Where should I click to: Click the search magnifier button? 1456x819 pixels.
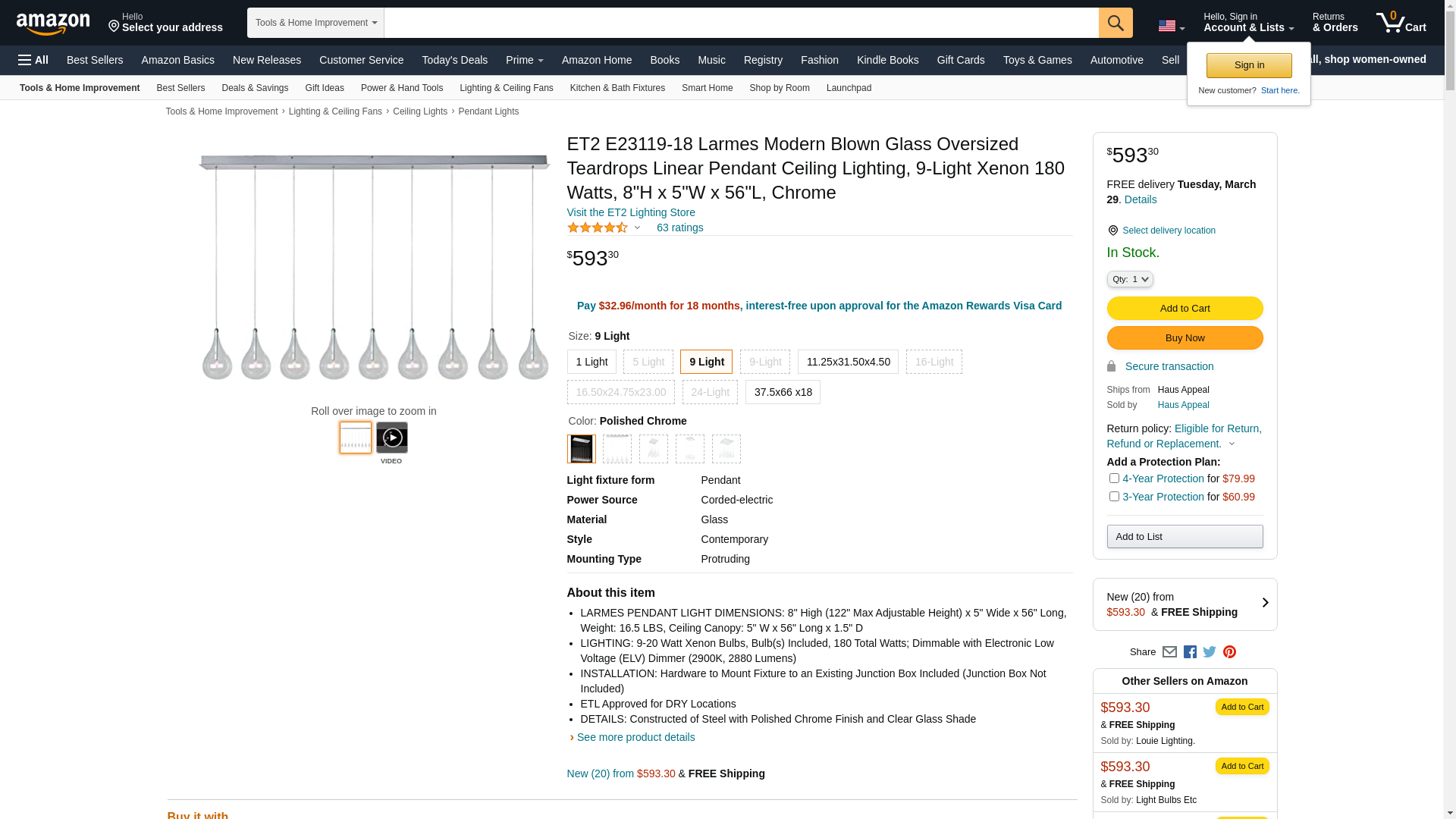click(1116, 23)
